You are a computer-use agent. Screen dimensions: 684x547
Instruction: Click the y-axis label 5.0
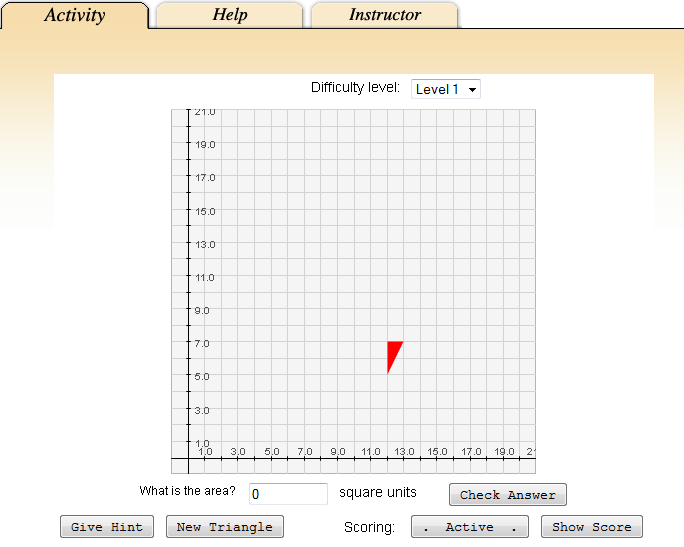click(x=202, y=376)
